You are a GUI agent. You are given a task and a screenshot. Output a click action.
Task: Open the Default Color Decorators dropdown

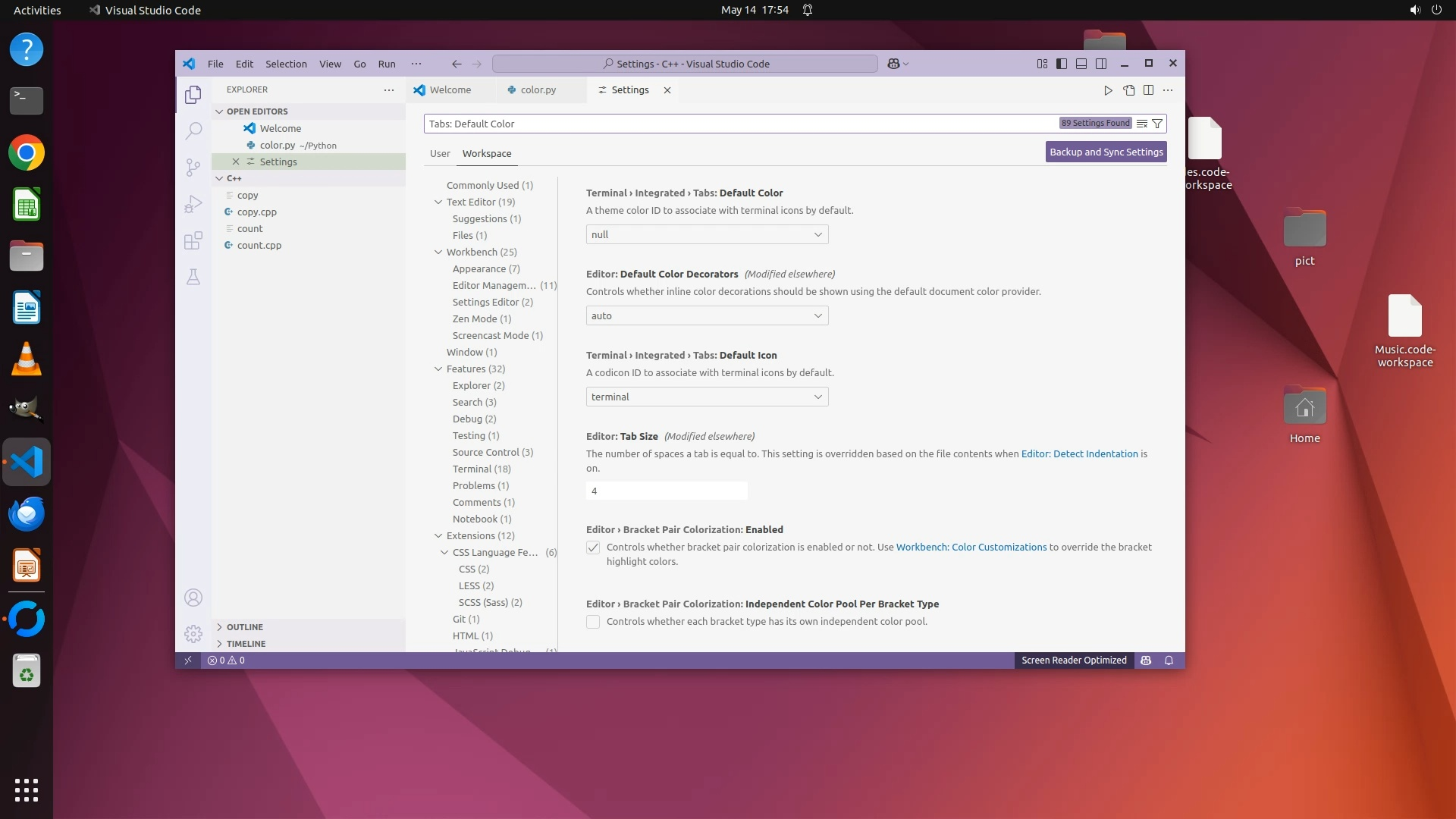tap(707, 315)
